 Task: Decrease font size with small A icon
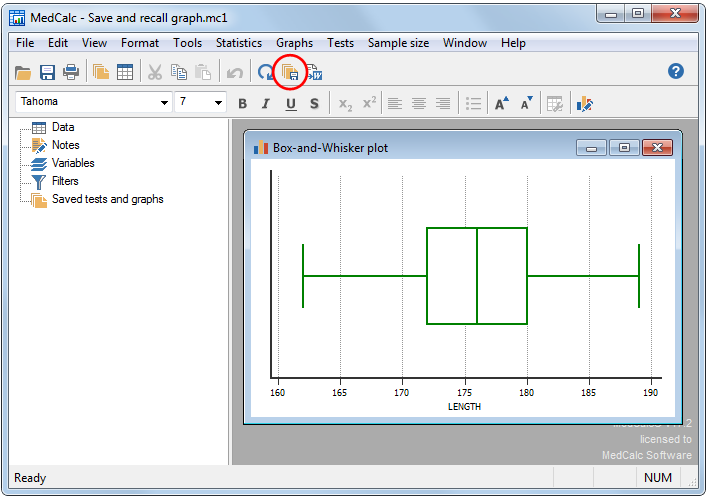click(x=526, y=103)
